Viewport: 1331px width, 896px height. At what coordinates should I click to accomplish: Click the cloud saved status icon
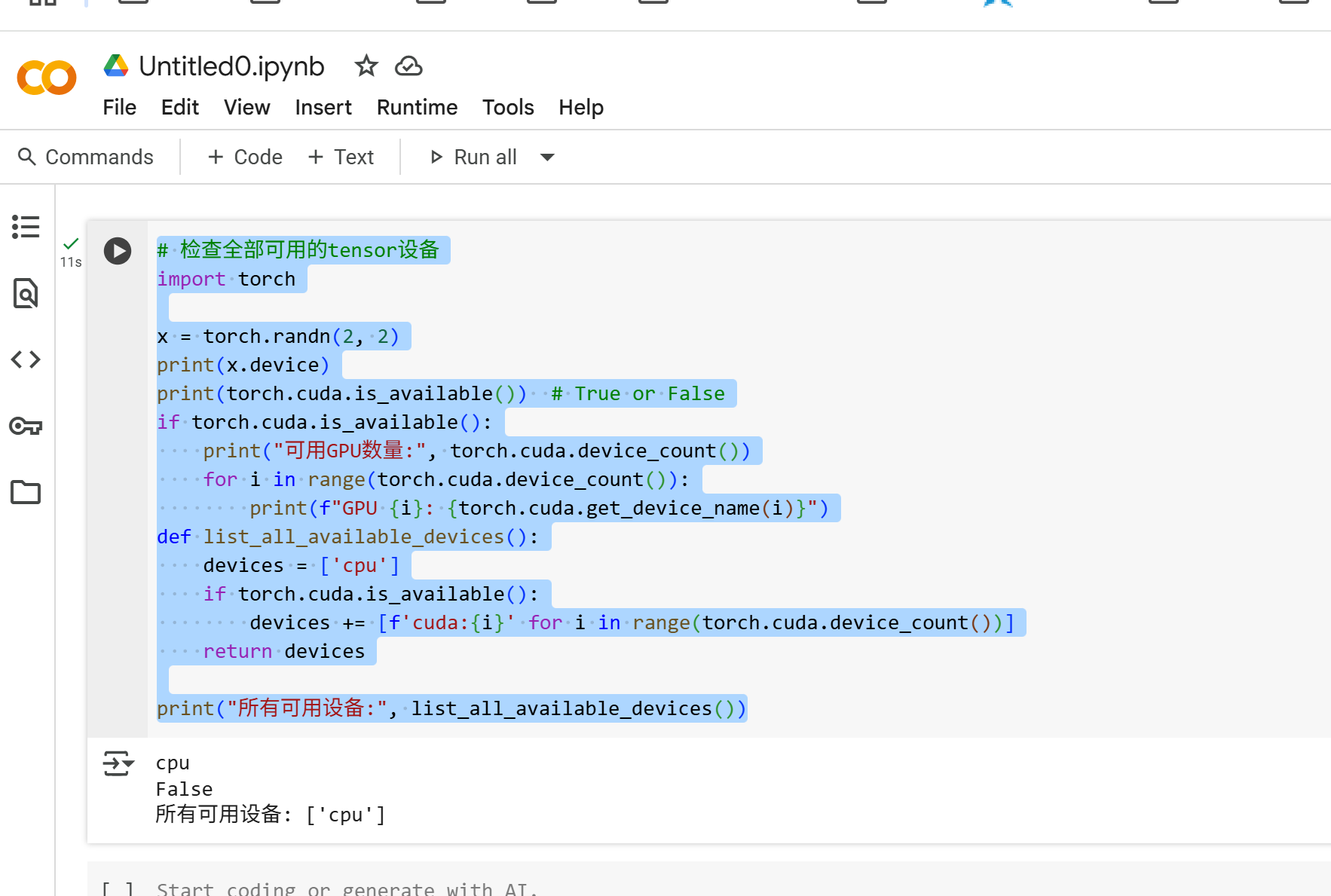point(408,66)
